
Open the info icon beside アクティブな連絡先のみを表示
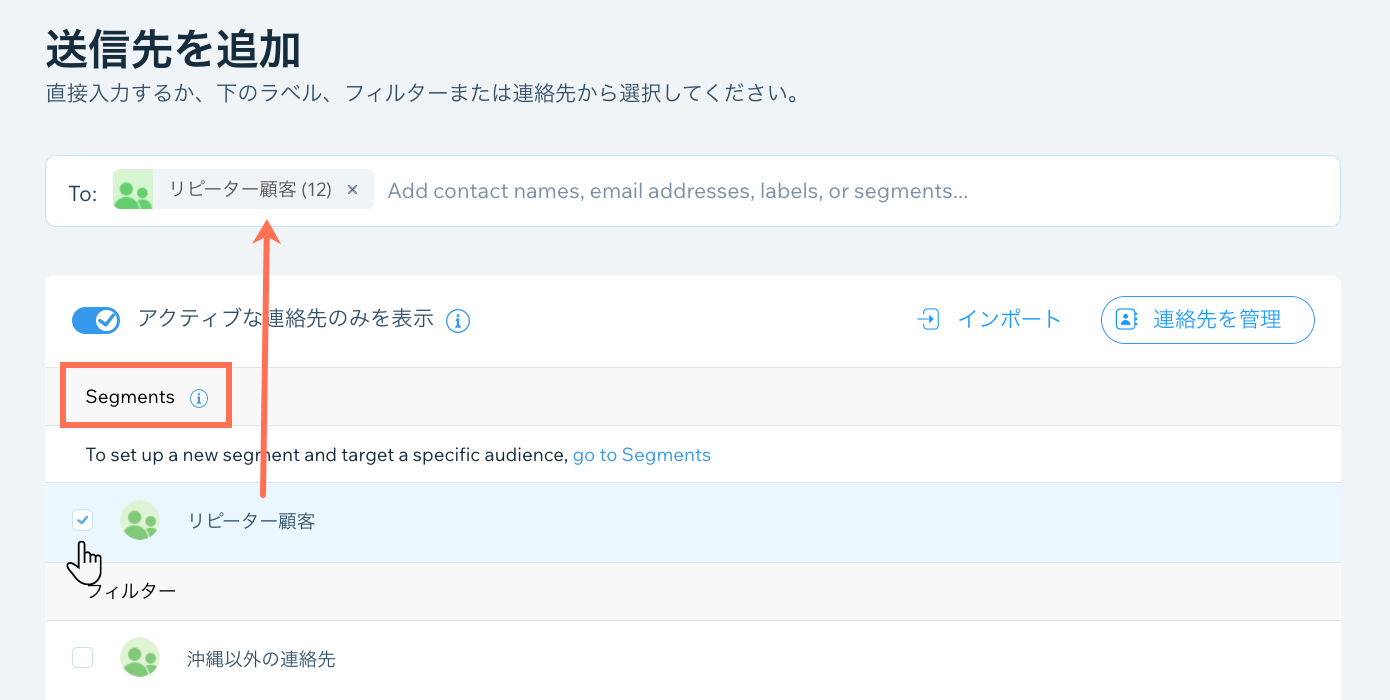[458, 321]
